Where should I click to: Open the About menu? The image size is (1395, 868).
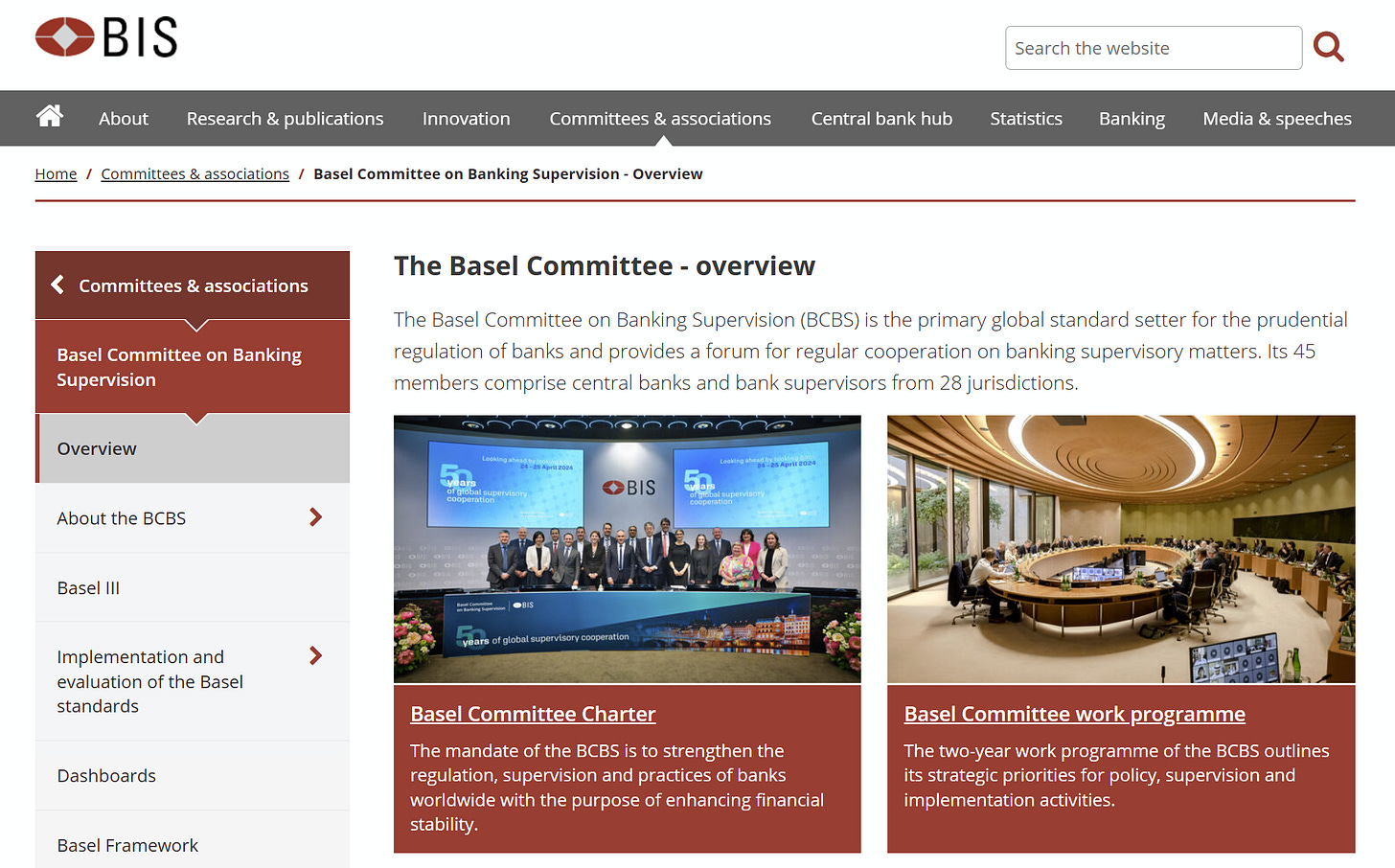(x=124, y=119)
